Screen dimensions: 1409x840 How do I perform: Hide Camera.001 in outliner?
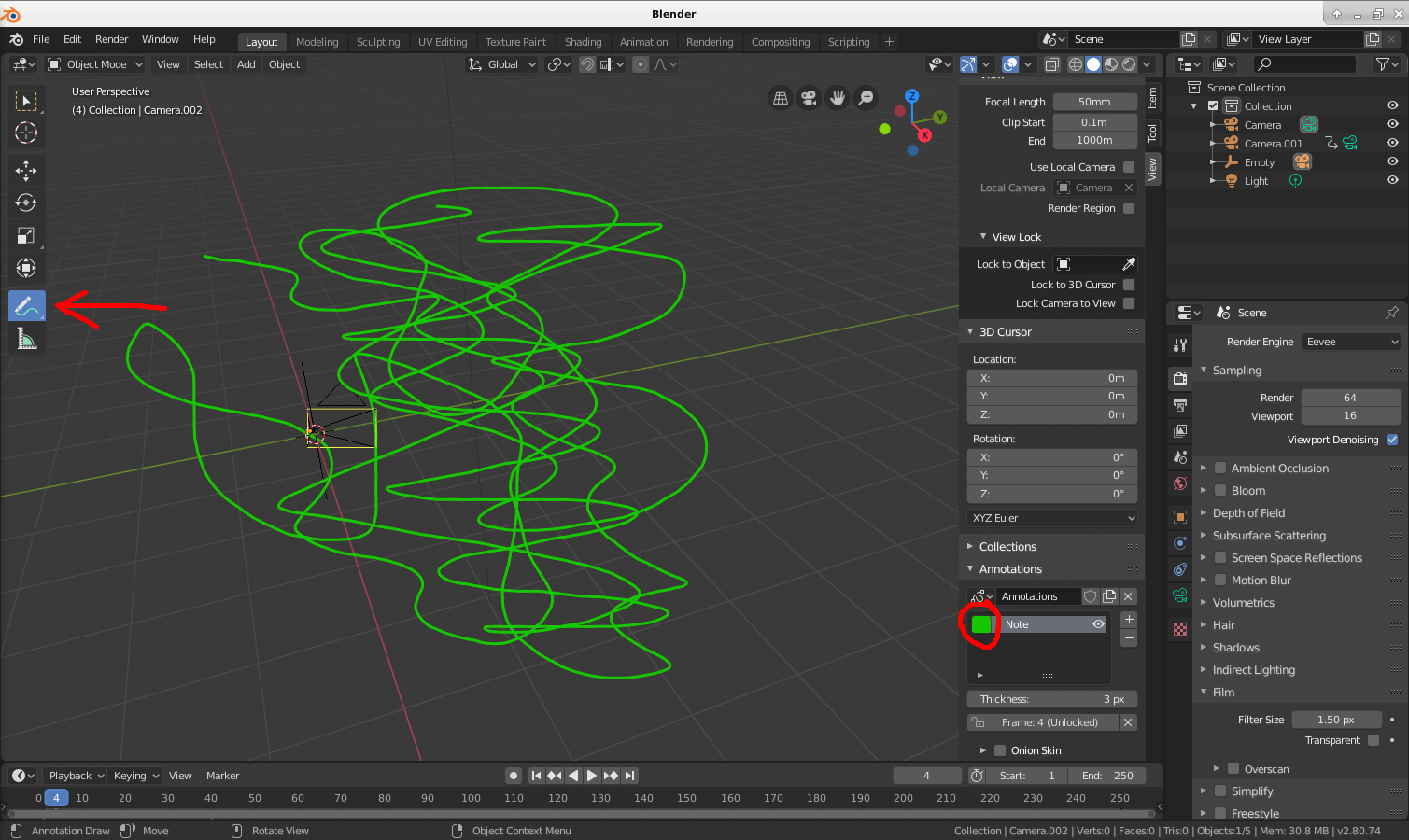(x=1392, y=143)
